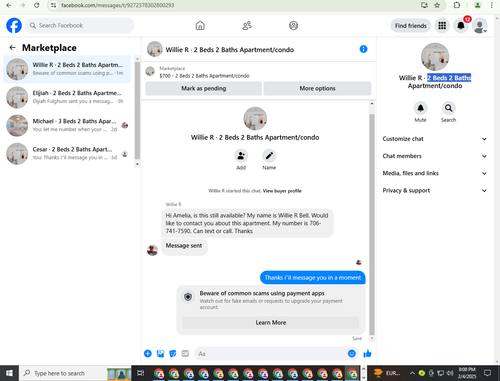Viewport: 500px width, 381px height.
Task: Open browser extensions puzzle icon
Action: 457,5
